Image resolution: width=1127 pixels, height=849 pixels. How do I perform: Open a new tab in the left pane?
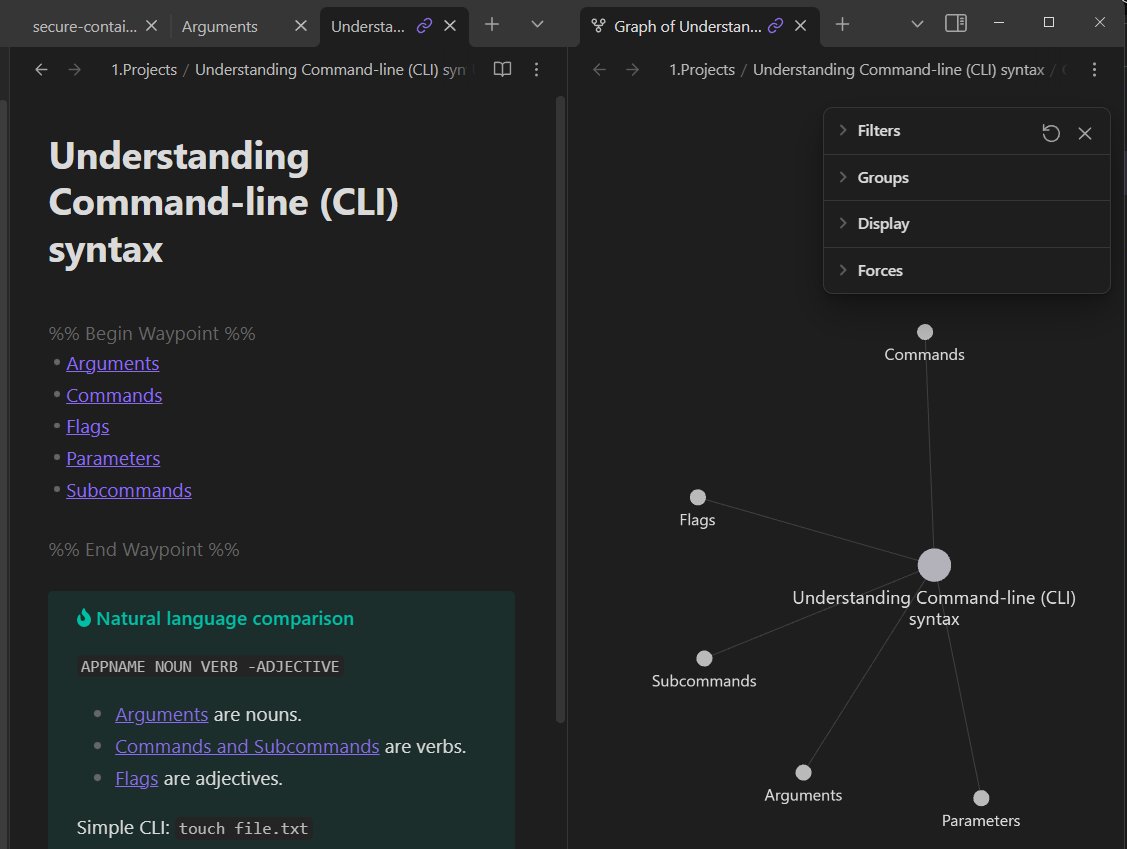coord(492,24)
